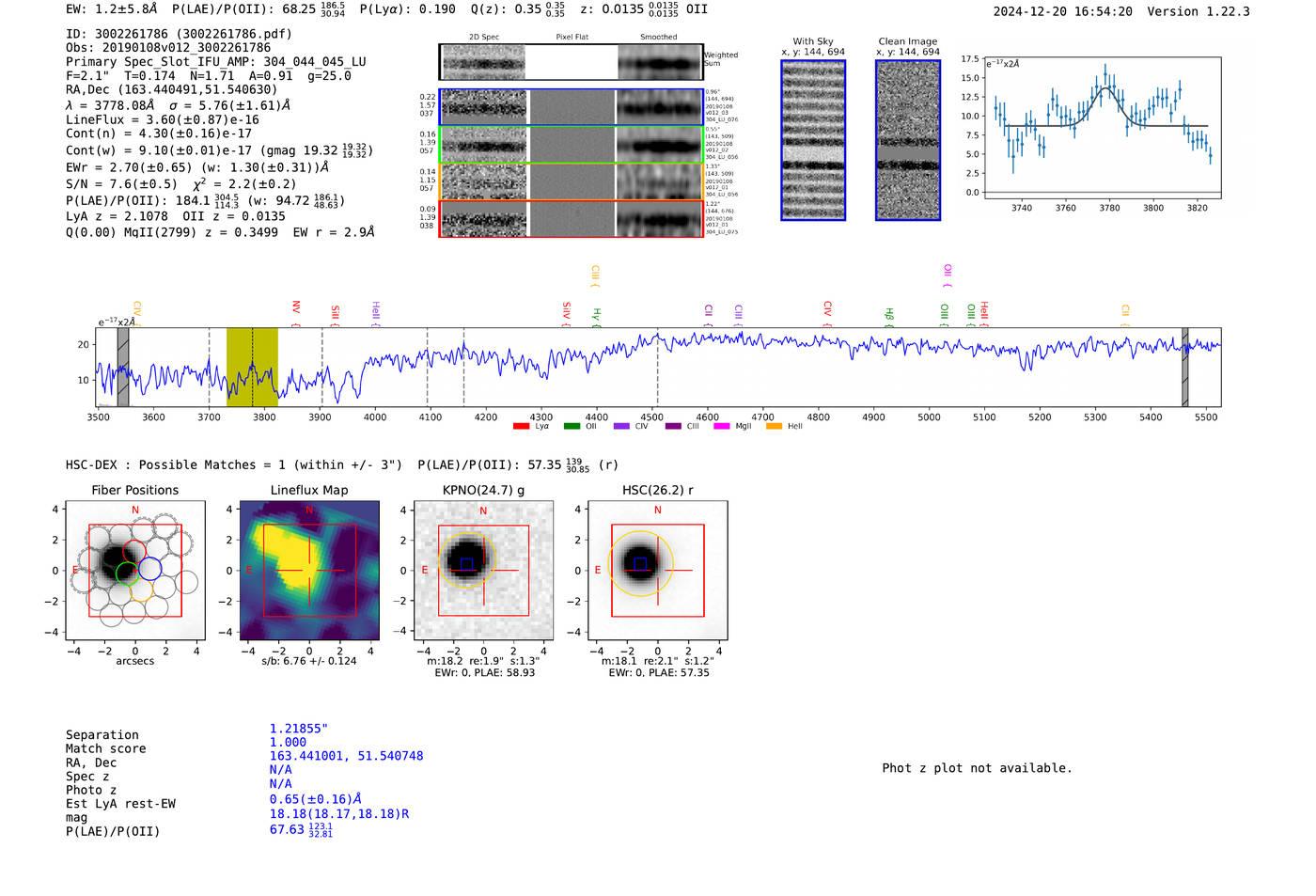Select the 'ID: 3002261786 (3002261786.pdf)' line

(x=179, y=34)
